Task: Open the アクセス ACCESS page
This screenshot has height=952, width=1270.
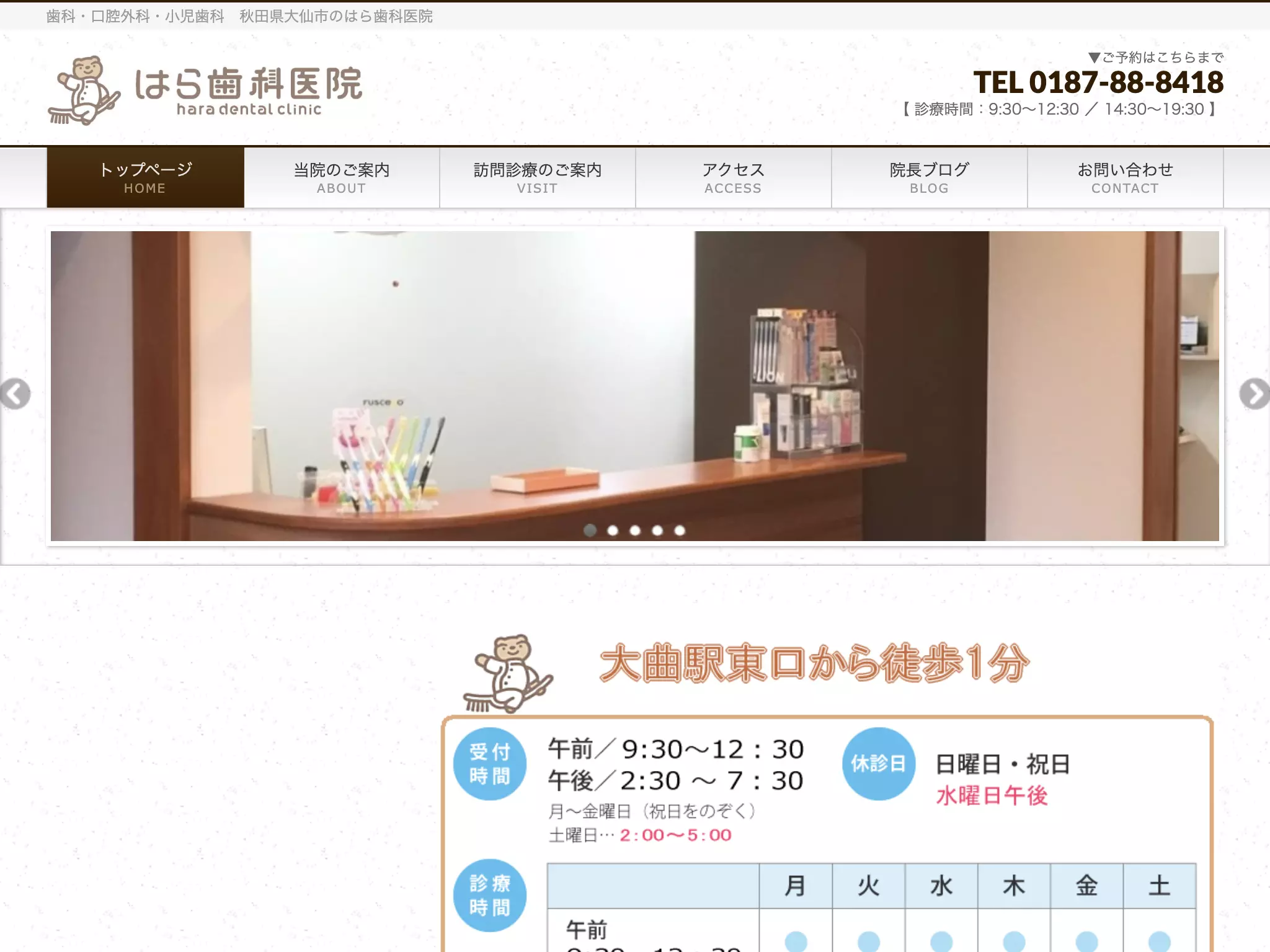Action: pos(734,178)
